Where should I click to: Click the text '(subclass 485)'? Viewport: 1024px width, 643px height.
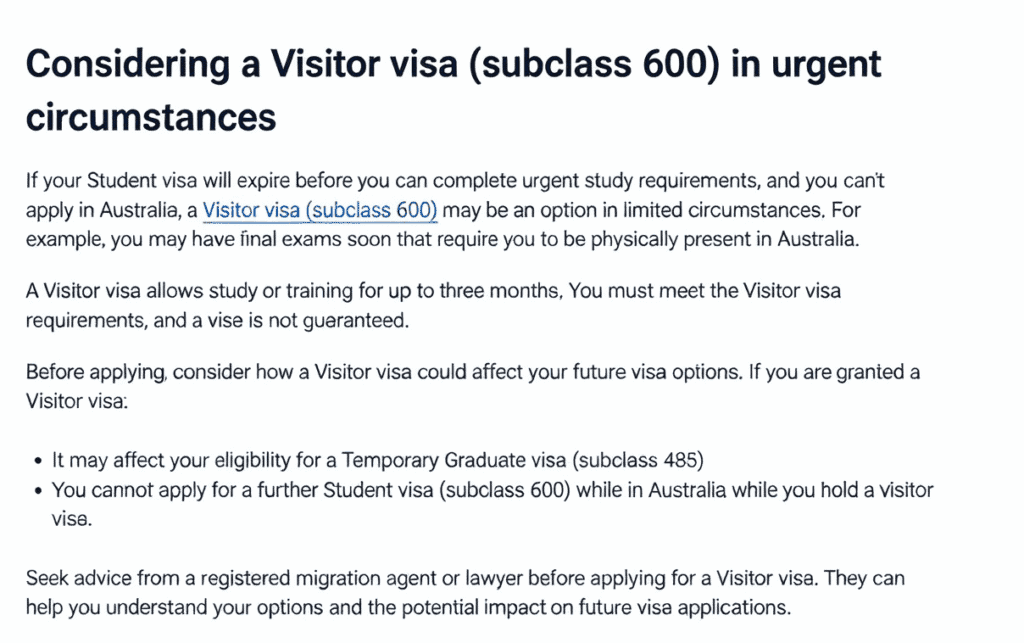(637, 460)
